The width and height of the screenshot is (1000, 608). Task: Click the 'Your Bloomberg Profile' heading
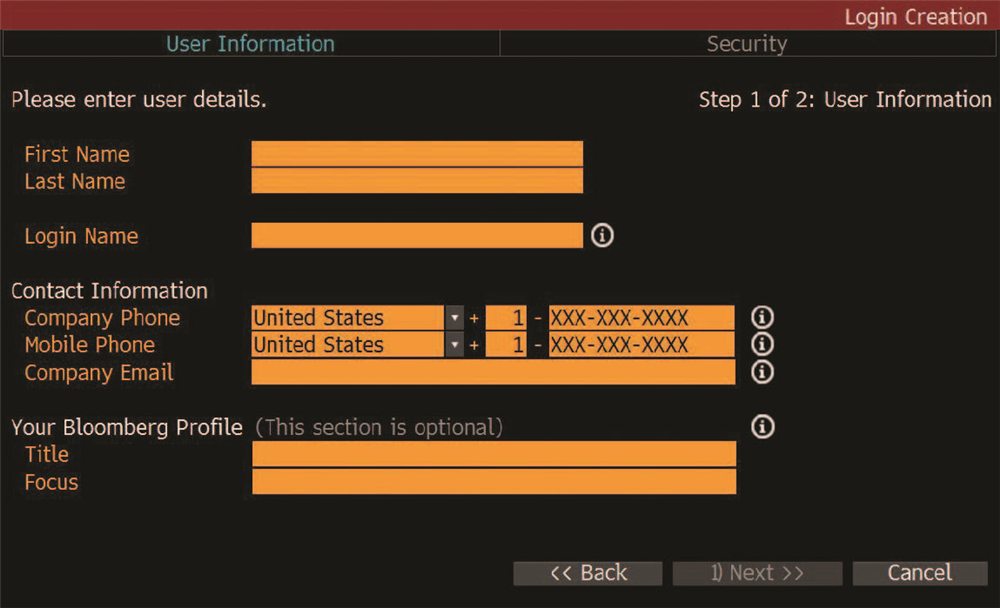[x=127, y=427]
